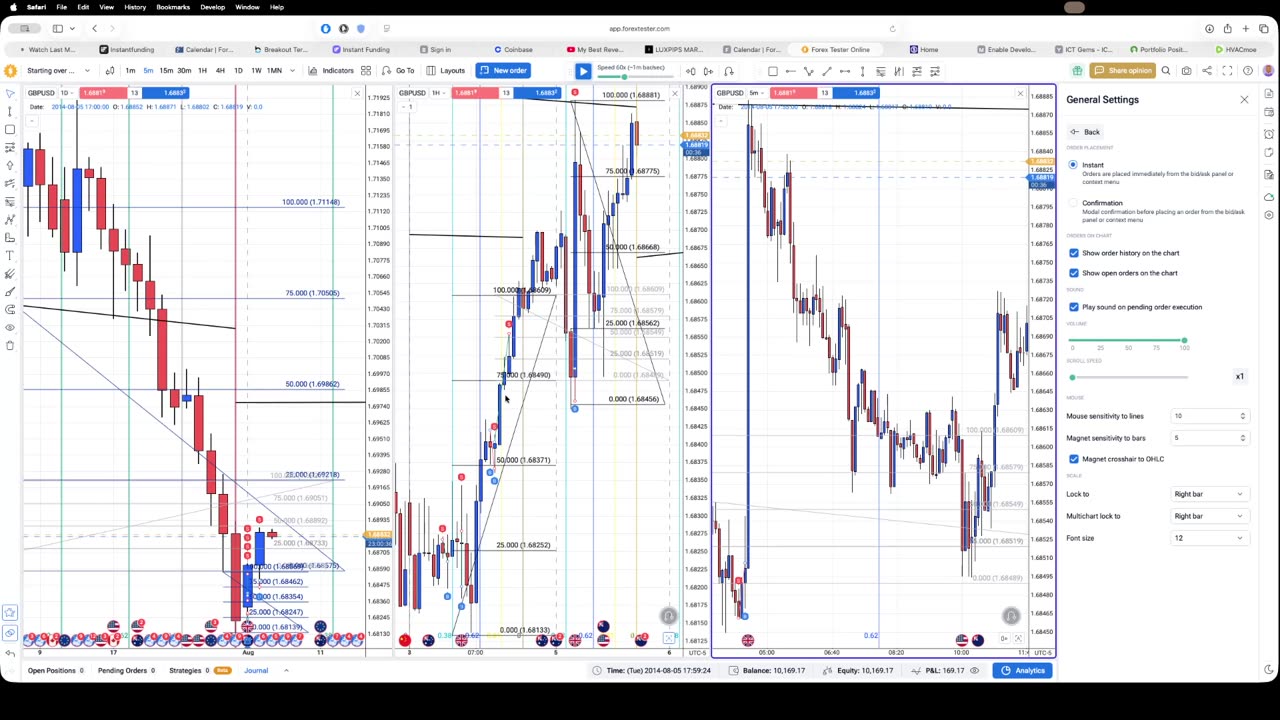Select the cursor arrow tool in left sidebar
The image size is (1280, 720).
coord(10,94)
